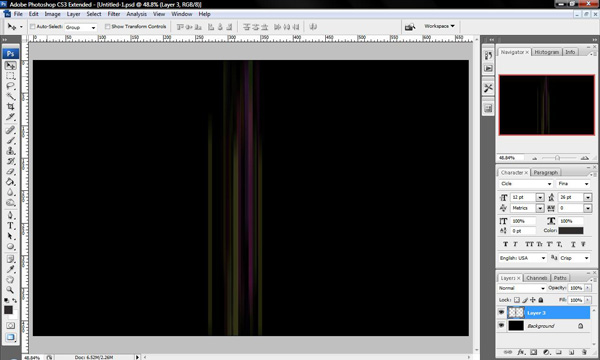Add a layer style with fx button

[521, 352]
